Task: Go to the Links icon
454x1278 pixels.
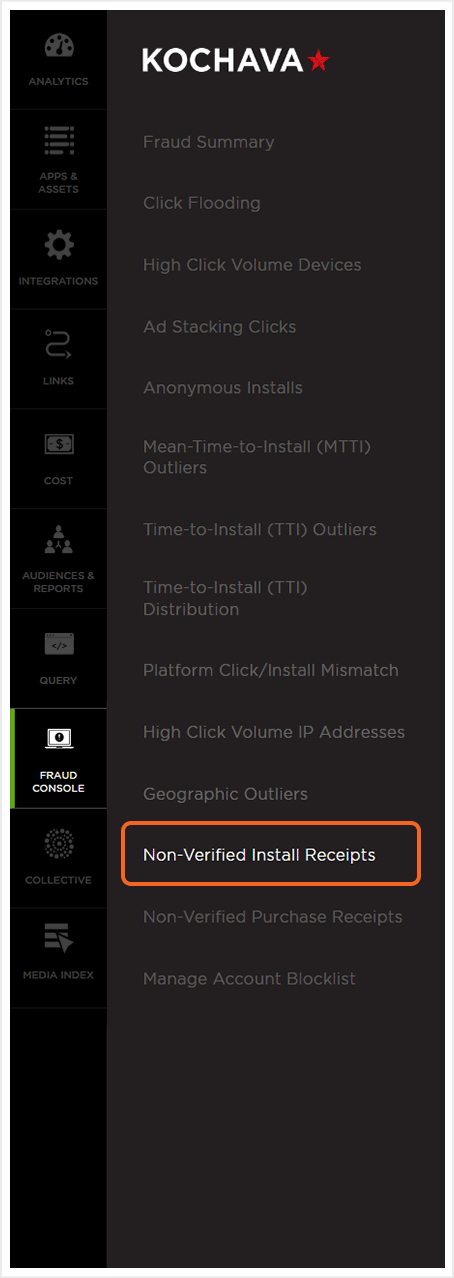Action: (x=59, y=345)
